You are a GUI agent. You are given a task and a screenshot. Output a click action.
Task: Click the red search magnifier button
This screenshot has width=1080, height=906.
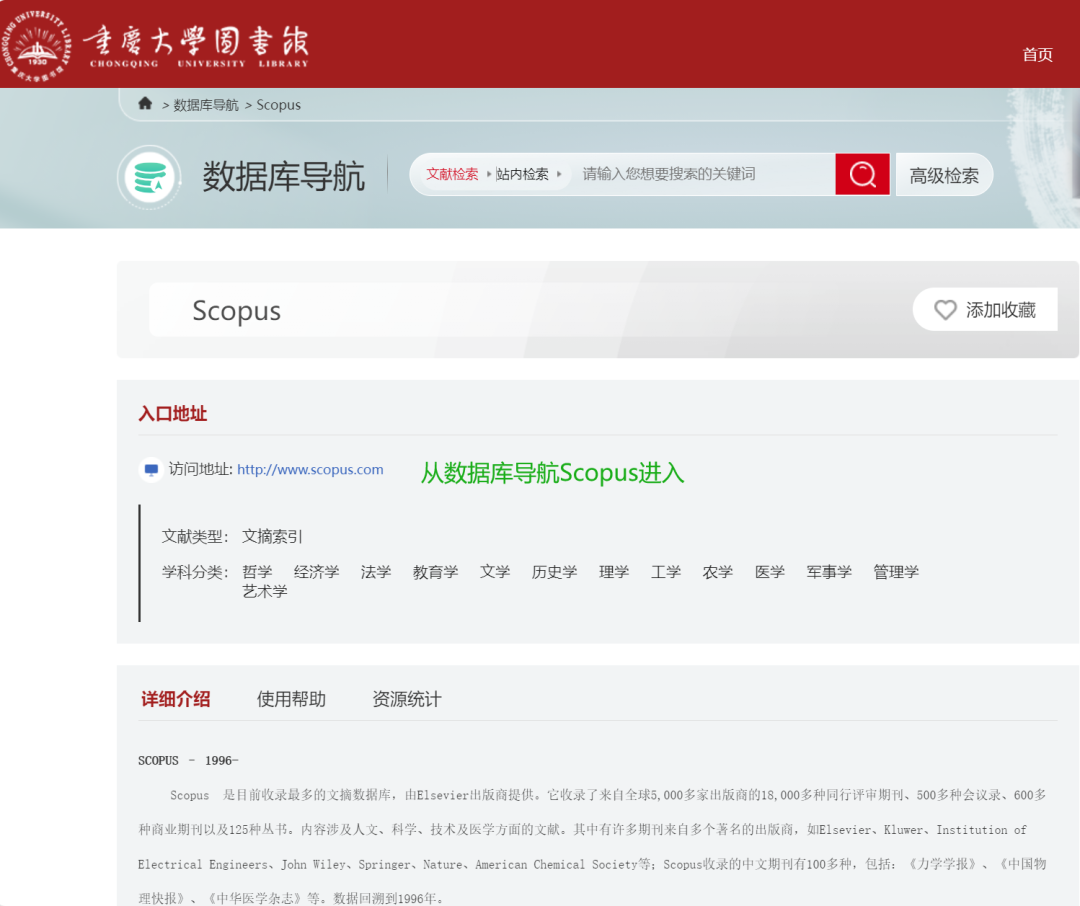coord(862,174)
